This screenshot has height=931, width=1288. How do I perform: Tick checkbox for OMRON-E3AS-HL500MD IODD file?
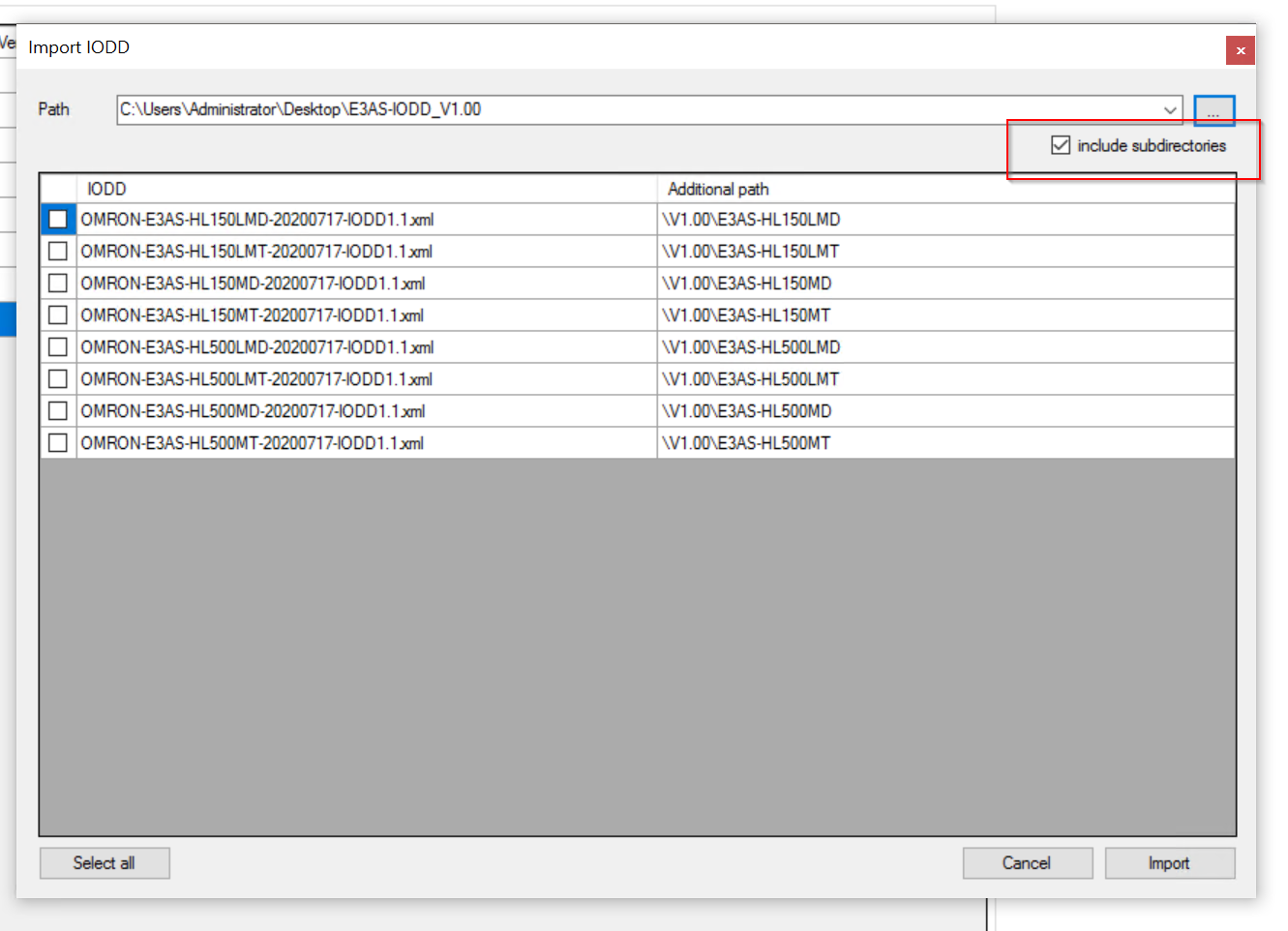tap(58, 411)
